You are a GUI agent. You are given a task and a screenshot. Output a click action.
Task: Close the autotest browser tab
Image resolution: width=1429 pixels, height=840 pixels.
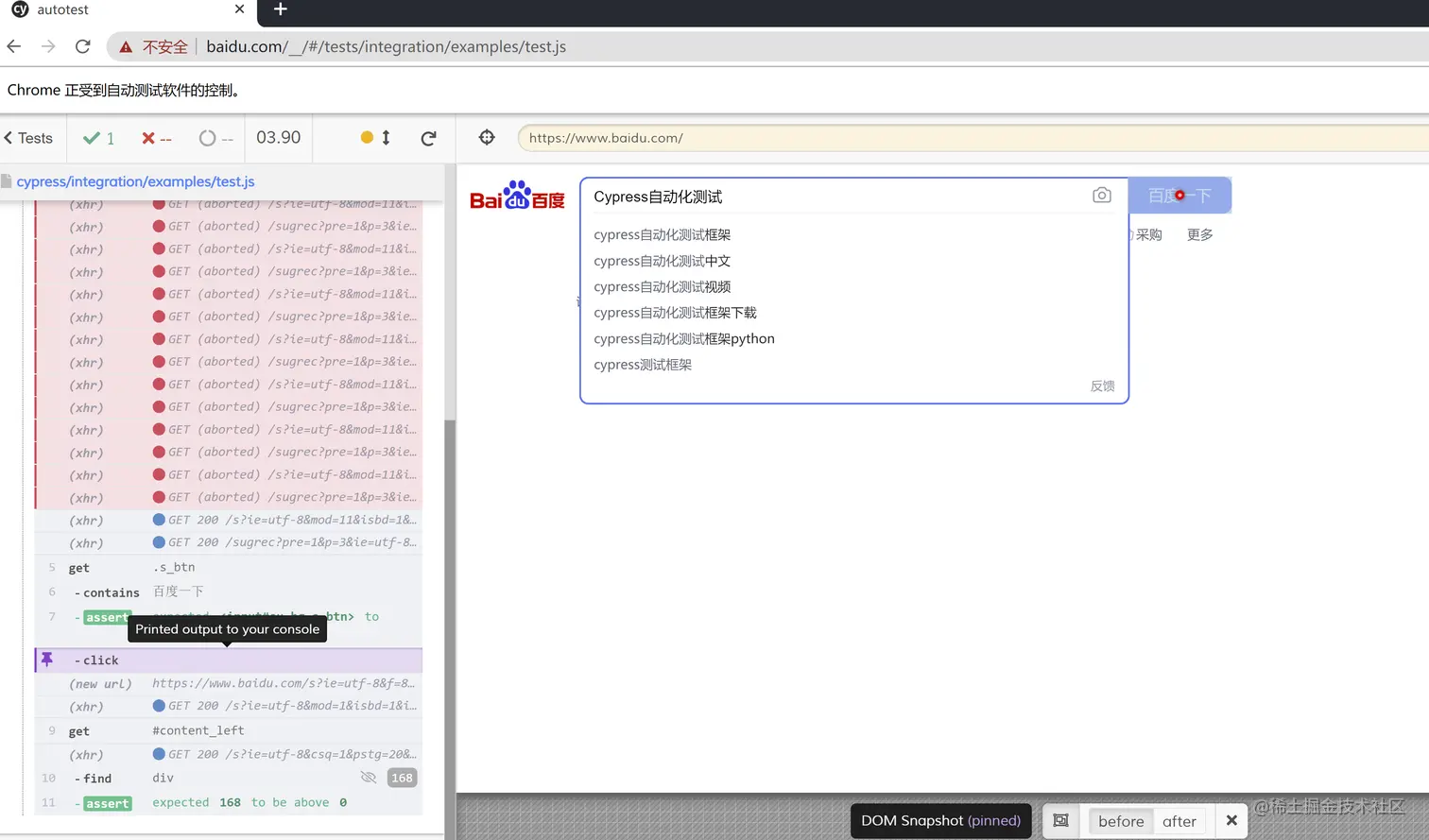(239, 9)
